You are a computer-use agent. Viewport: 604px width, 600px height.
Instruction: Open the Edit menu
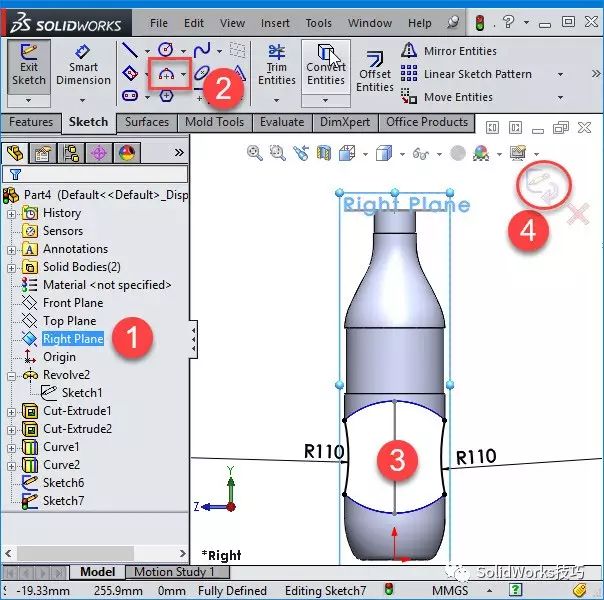(x=194, y=23)
